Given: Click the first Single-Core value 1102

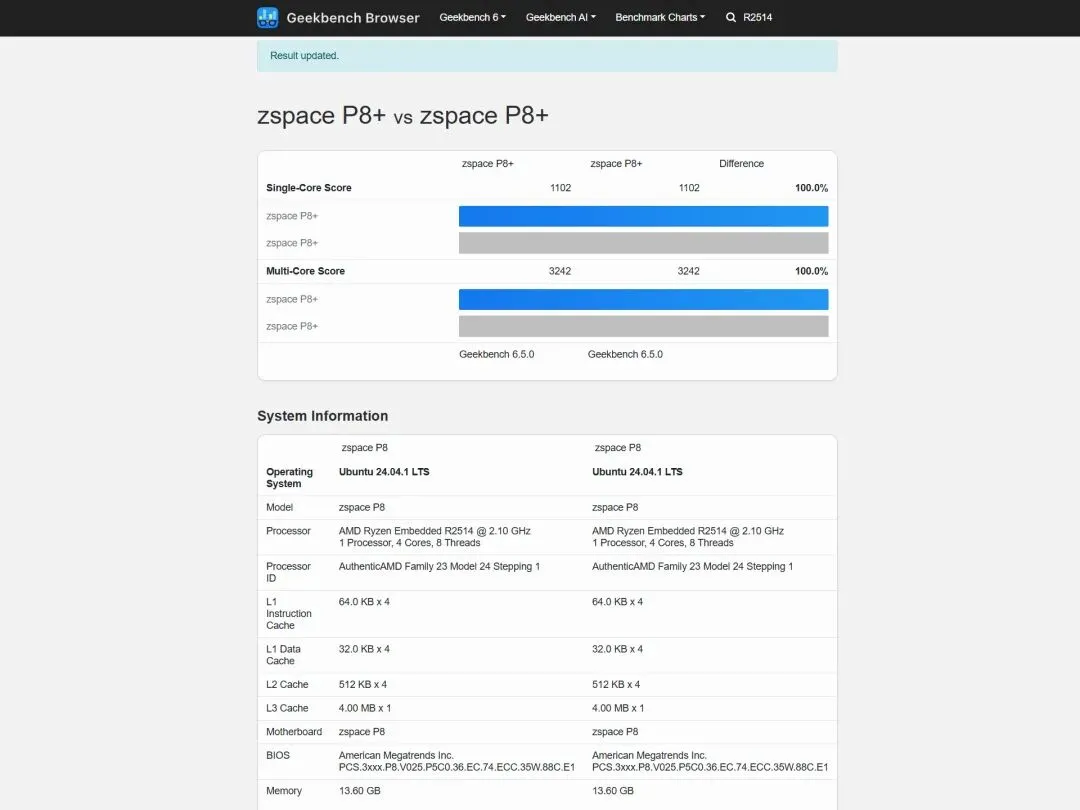Looking at the screenshot, I should 561,187.
